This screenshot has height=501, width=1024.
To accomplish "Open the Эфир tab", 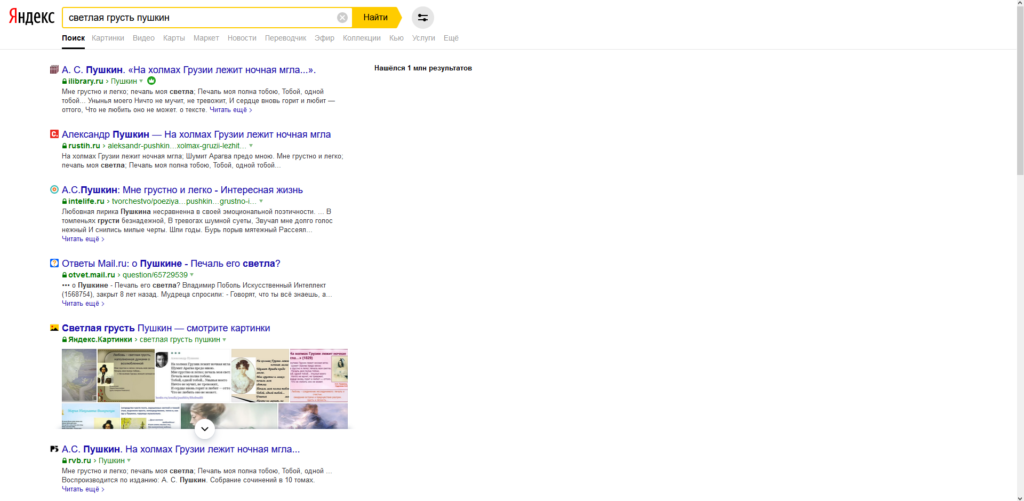I will (x=325, y=38).
